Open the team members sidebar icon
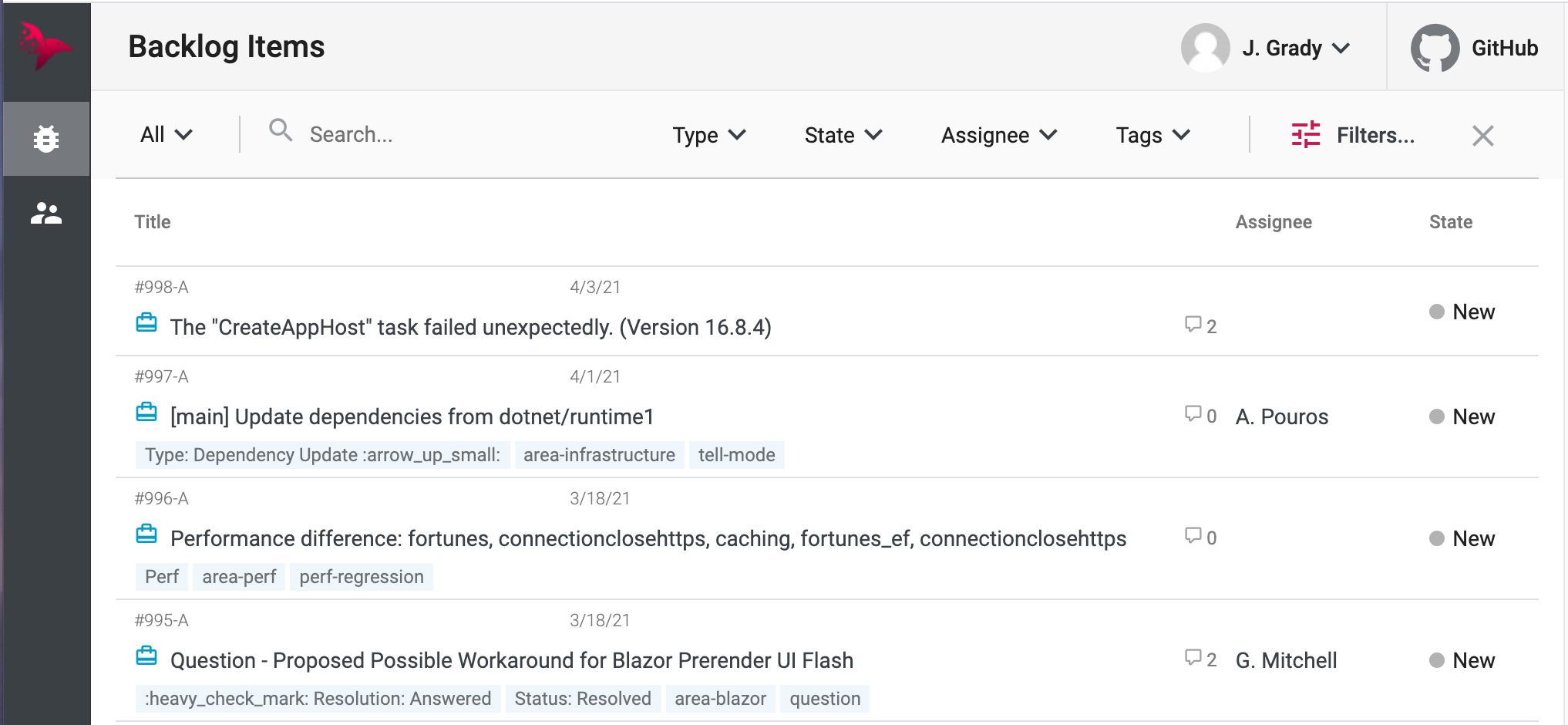The width and height of the screenshot is (1568, 725). pyautogui.click(x=46, y=214)
